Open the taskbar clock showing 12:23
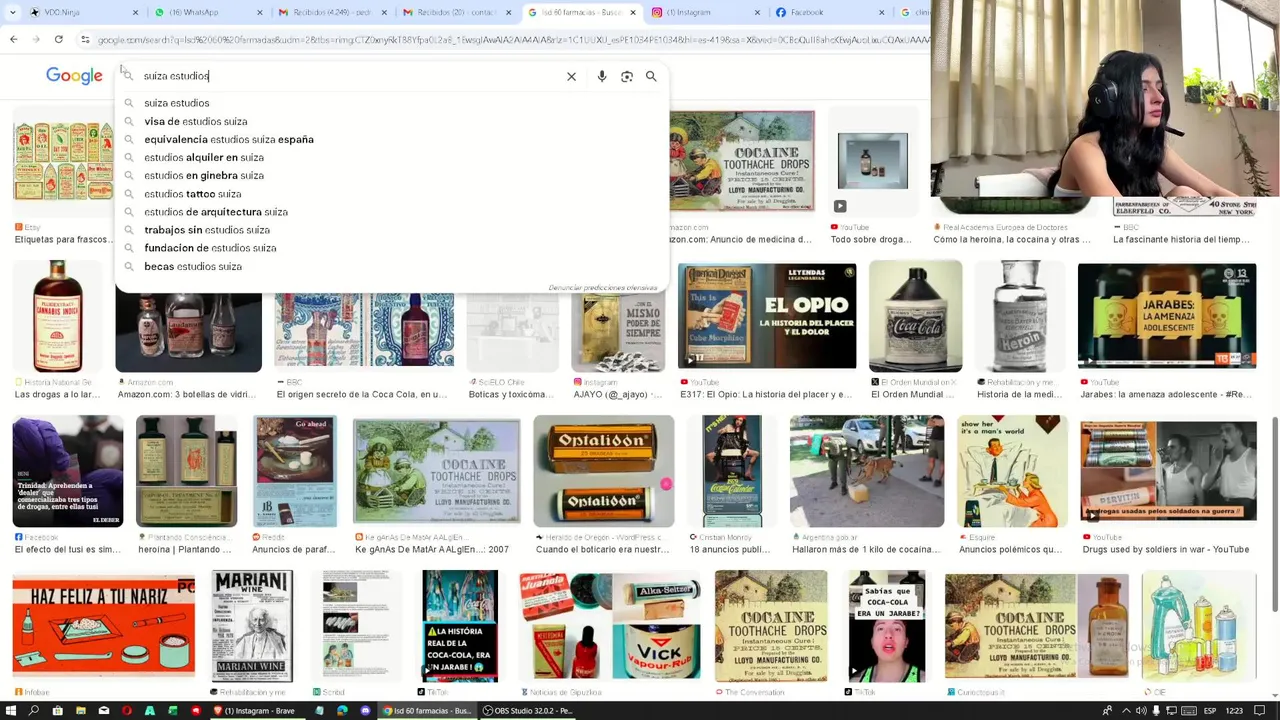Viewport: 1280px width, 720px height. 1235,711
